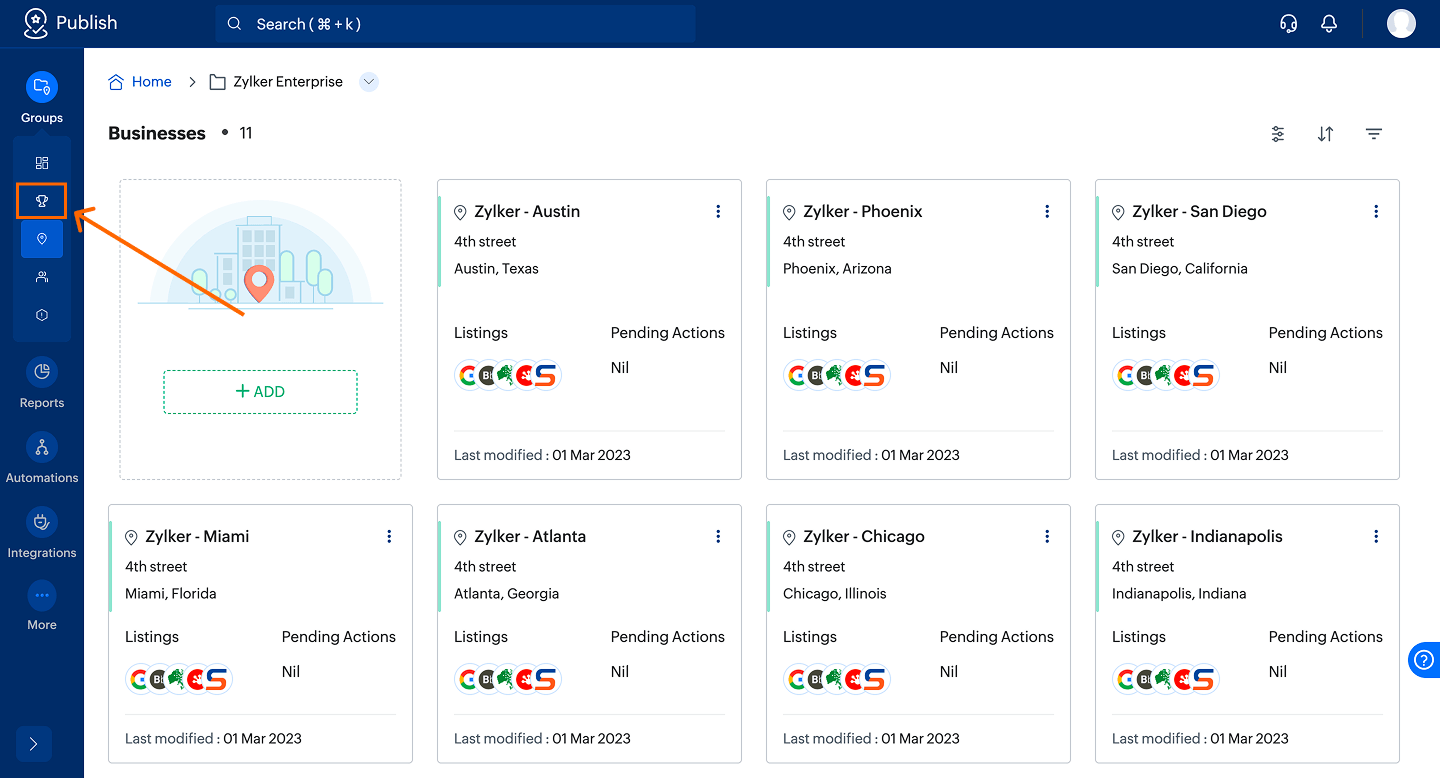The width and height of the screenshot is (1440, 778).
Task: Click the ADD business button
Action: coord(260,392)
